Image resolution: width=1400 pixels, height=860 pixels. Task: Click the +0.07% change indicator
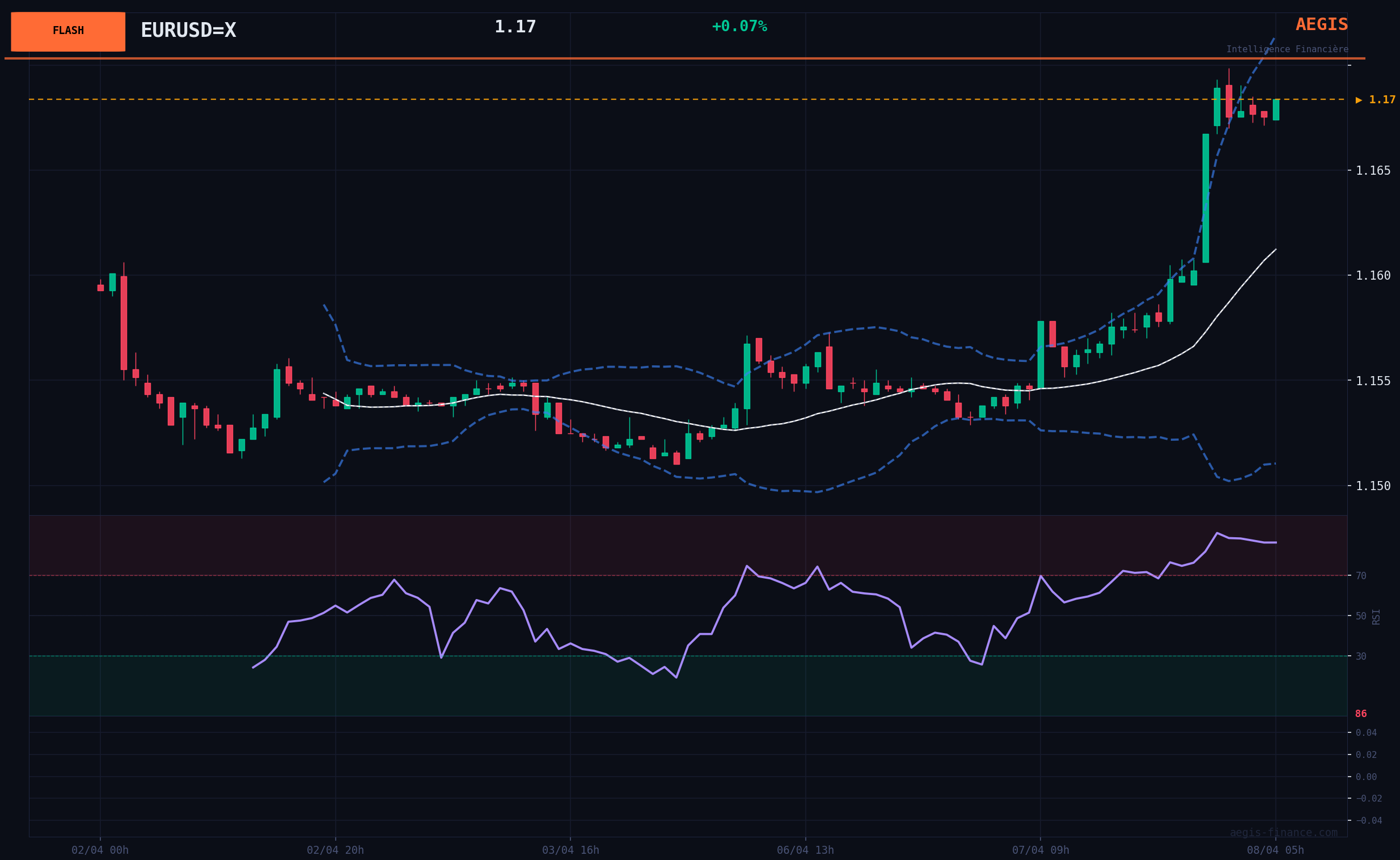pos(739,27)
